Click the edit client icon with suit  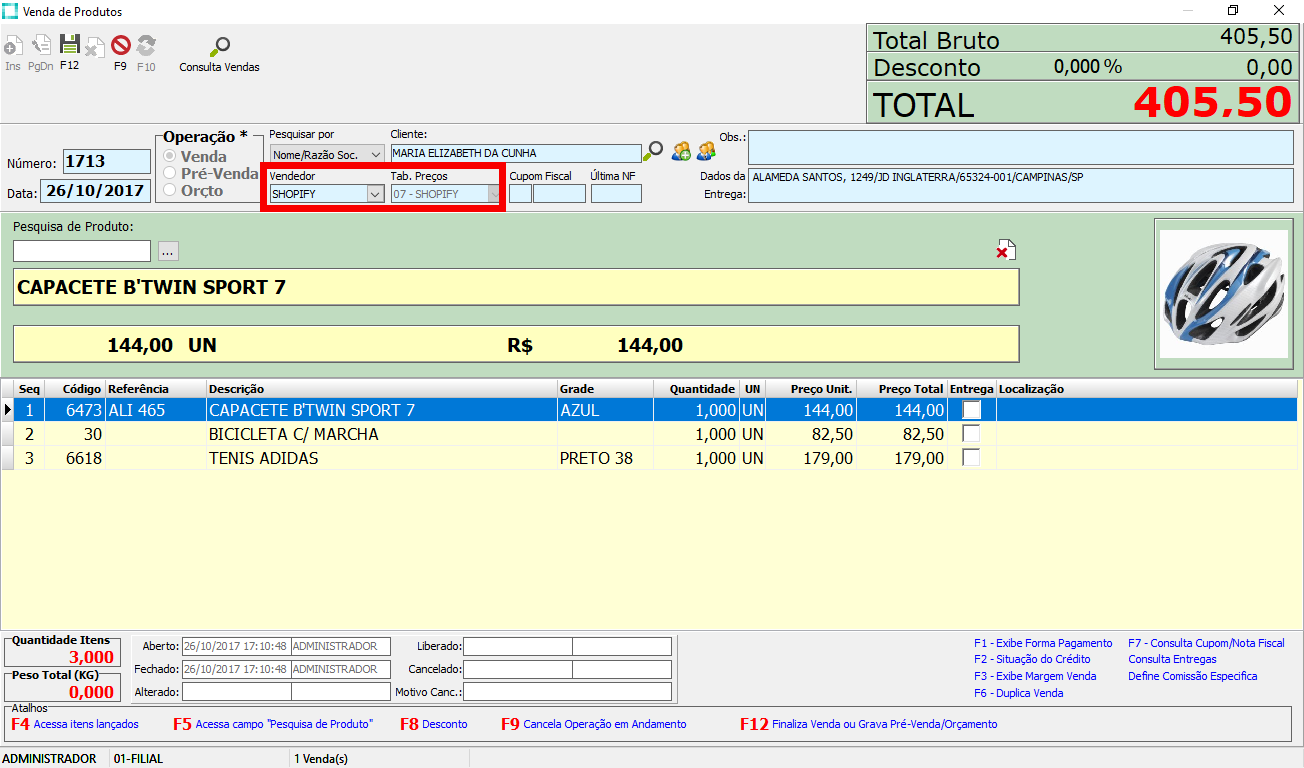[706, 152]
